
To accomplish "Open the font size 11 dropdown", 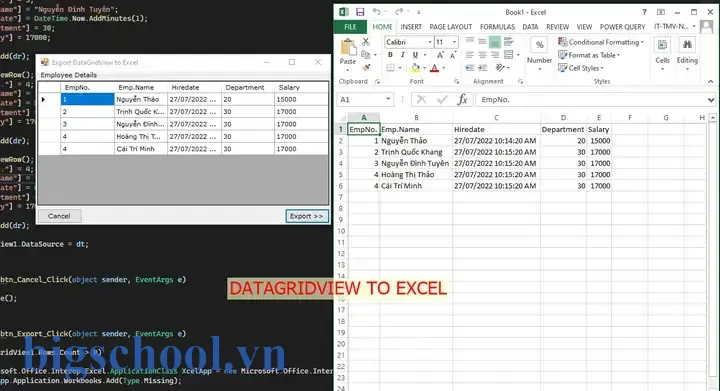I will [x=454, y=42].
